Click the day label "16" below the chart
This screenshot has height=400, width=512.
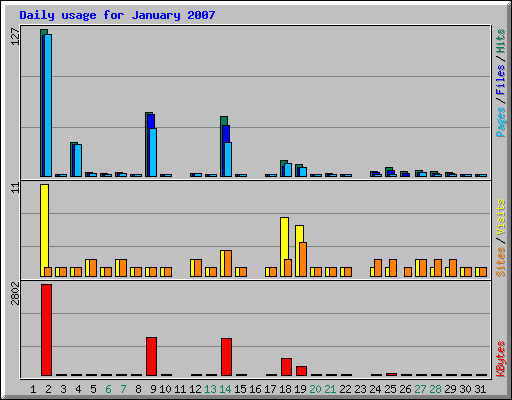tap(255, 389)
